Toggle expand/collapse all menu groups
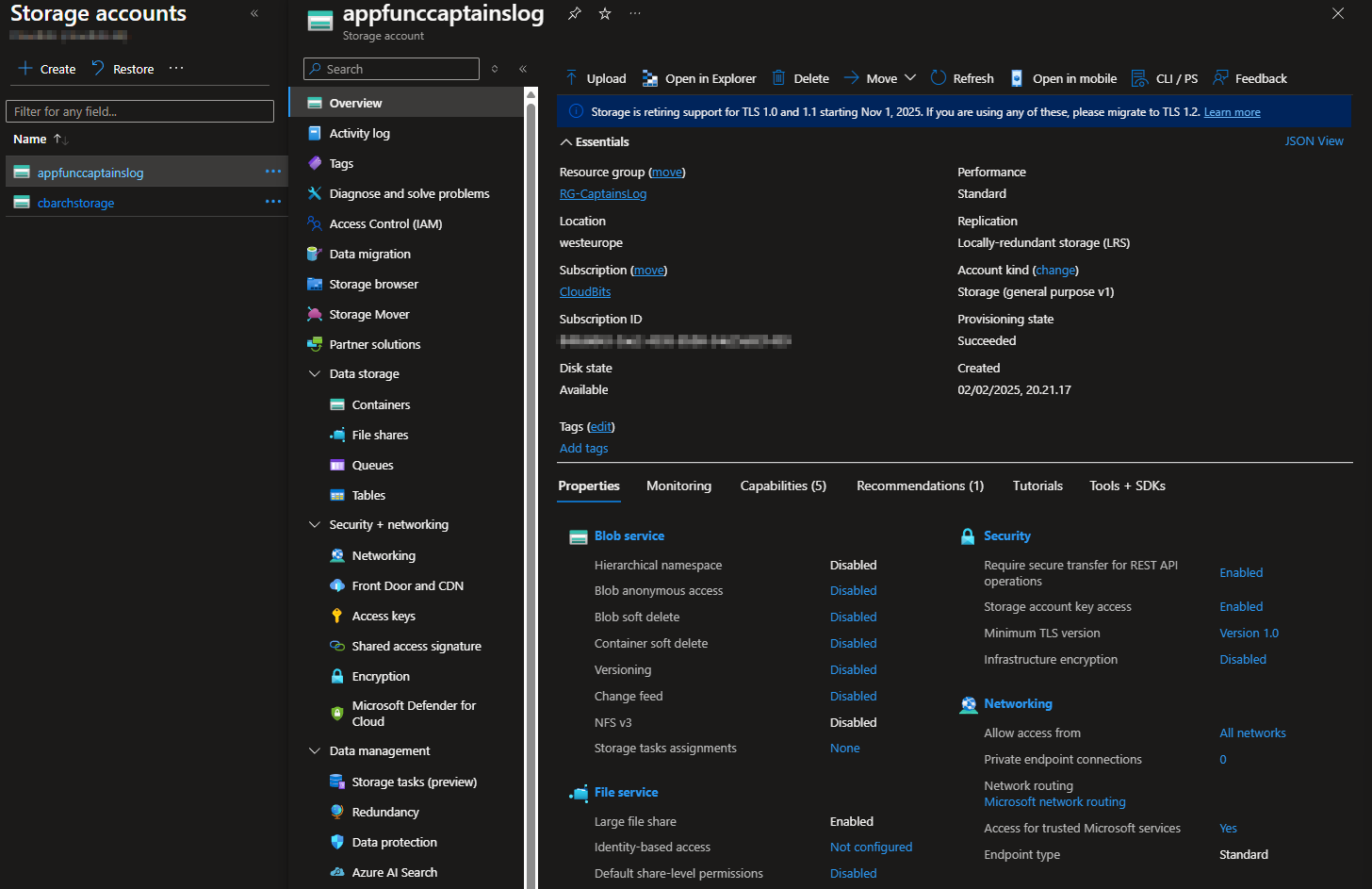Screen dimensions: 1372x889 tap(495, 69)
